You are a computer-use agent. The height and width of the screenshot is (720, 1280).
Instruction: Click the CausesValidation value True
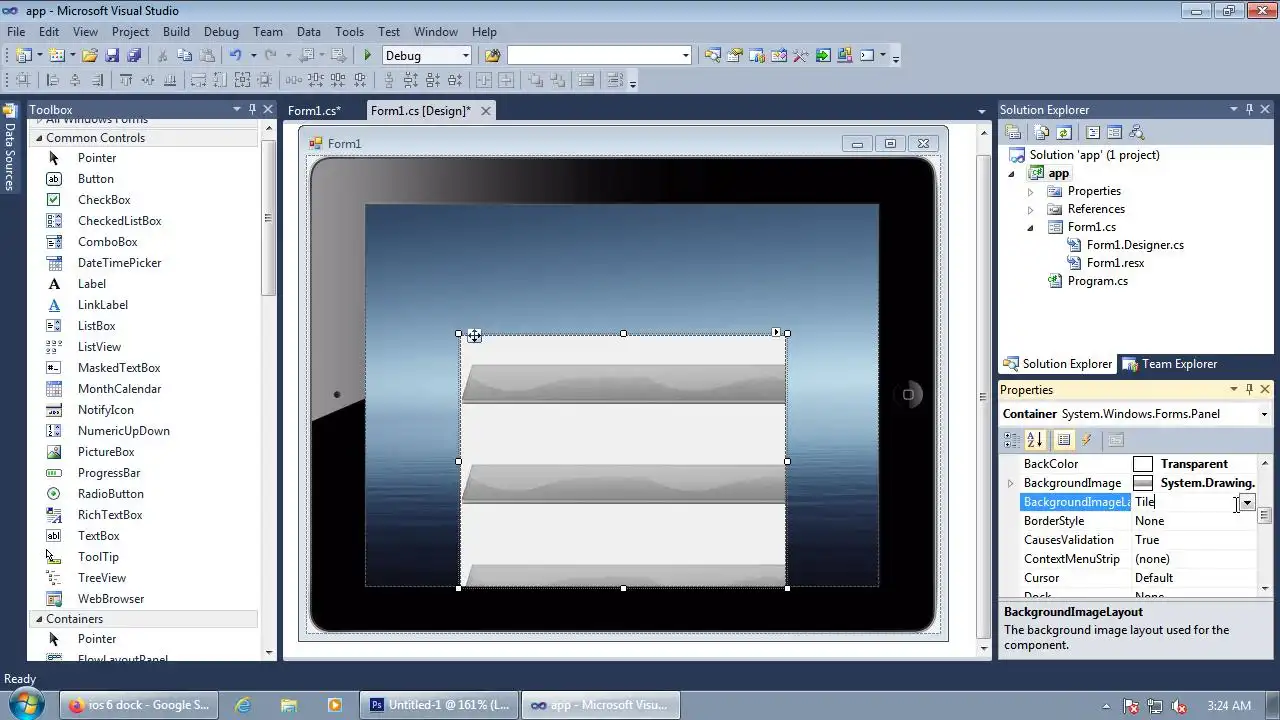click(x=1147, y=540)
